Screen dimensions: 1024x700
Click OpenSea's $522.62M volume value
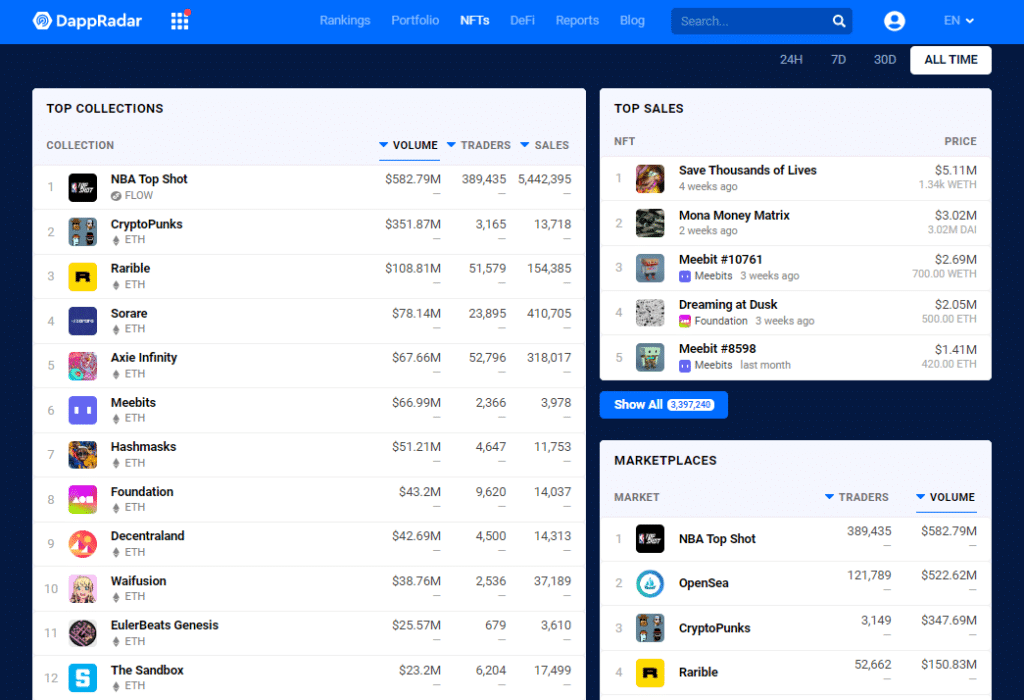(x=949, y=575)
